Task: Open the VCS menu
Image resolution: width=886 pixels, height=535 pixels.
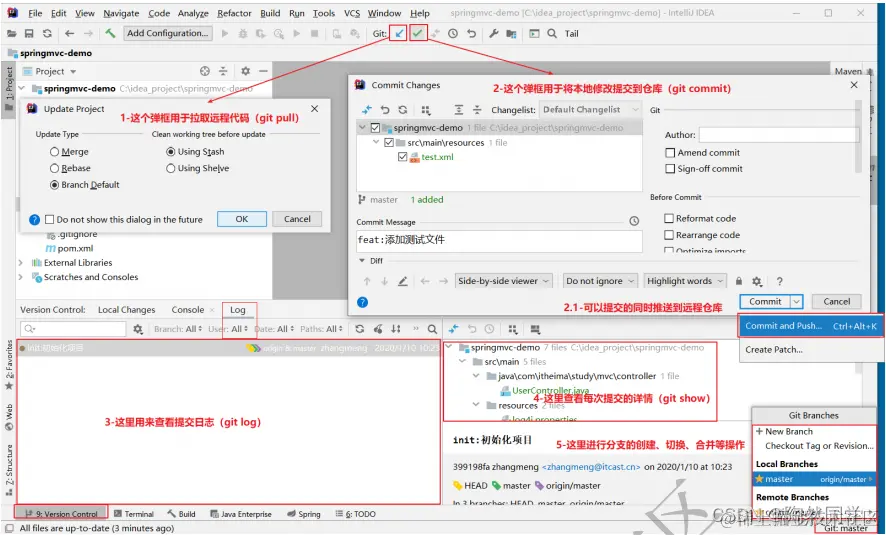Action: coord(351,13)
